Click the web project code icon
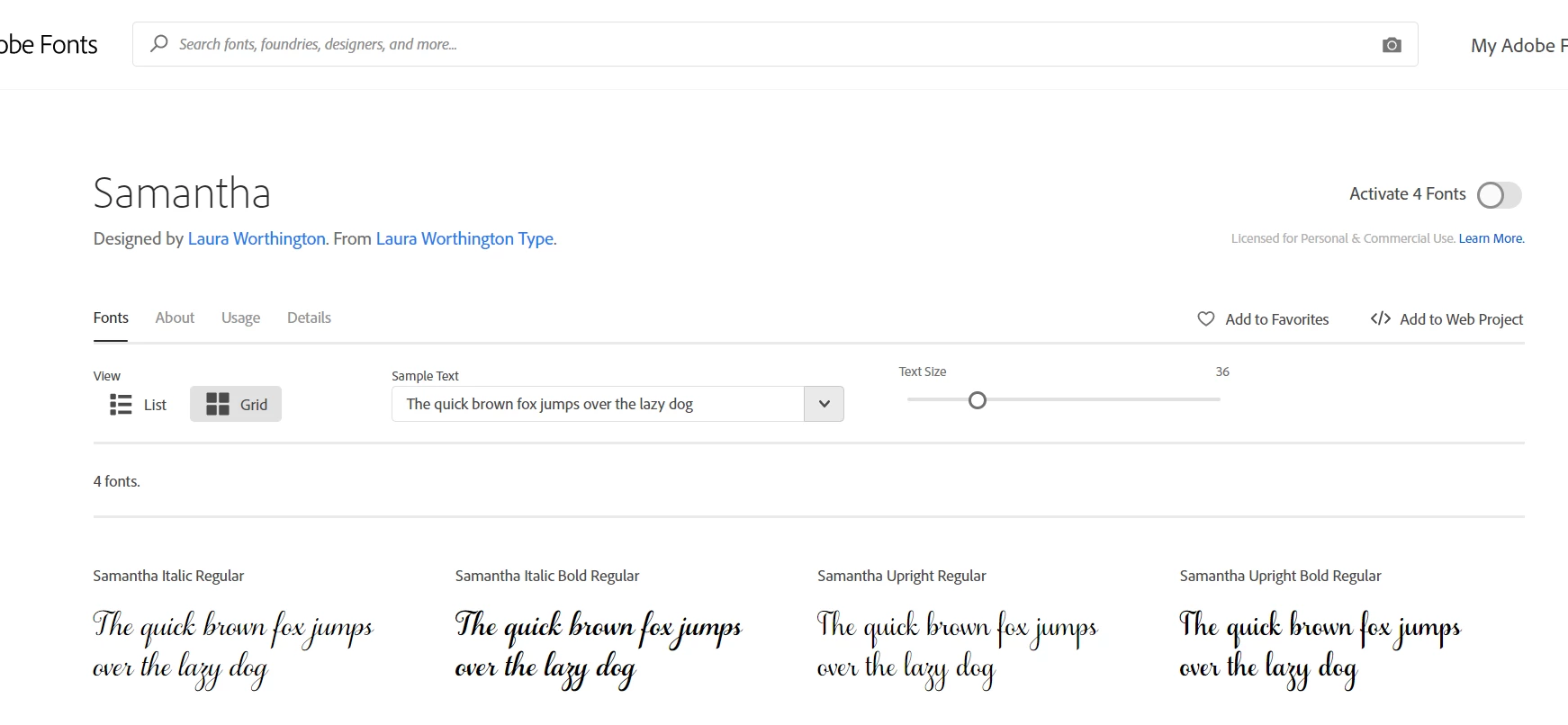This screenshot has width=1568, height=725. click(1381, 318)
